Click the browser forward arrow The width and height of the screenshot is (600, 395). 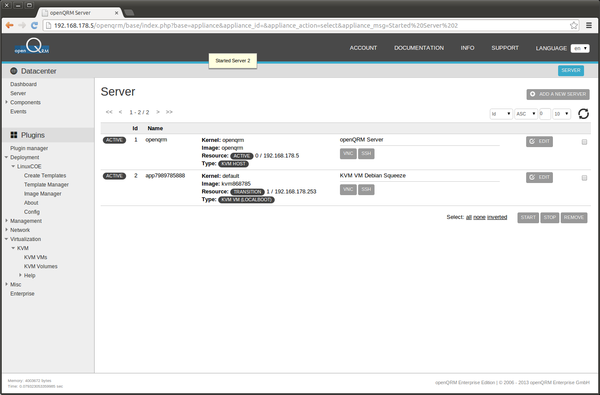(x=22, y=26)
